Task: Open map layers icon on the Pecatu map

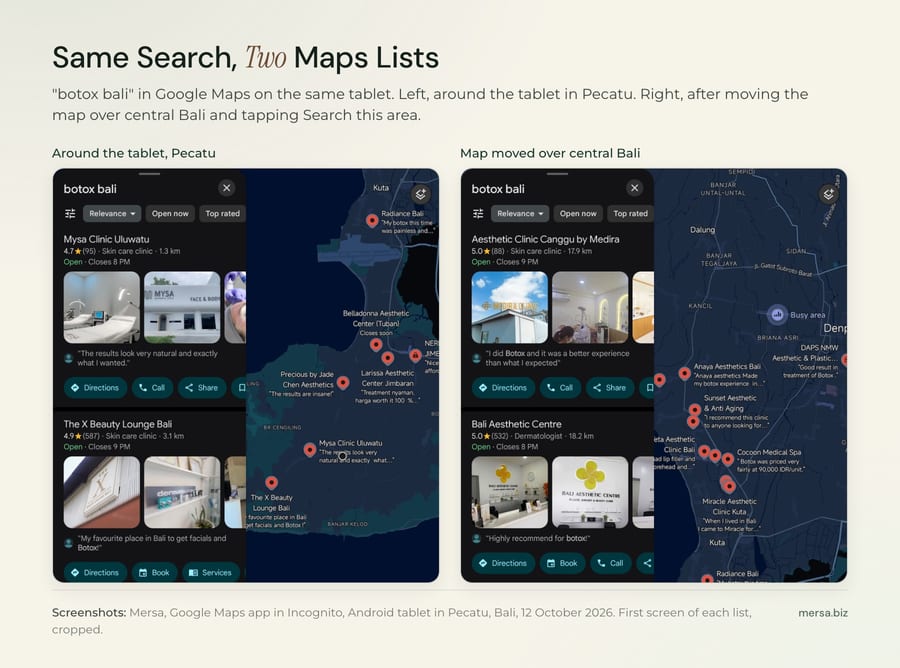Action: (421, 194)
